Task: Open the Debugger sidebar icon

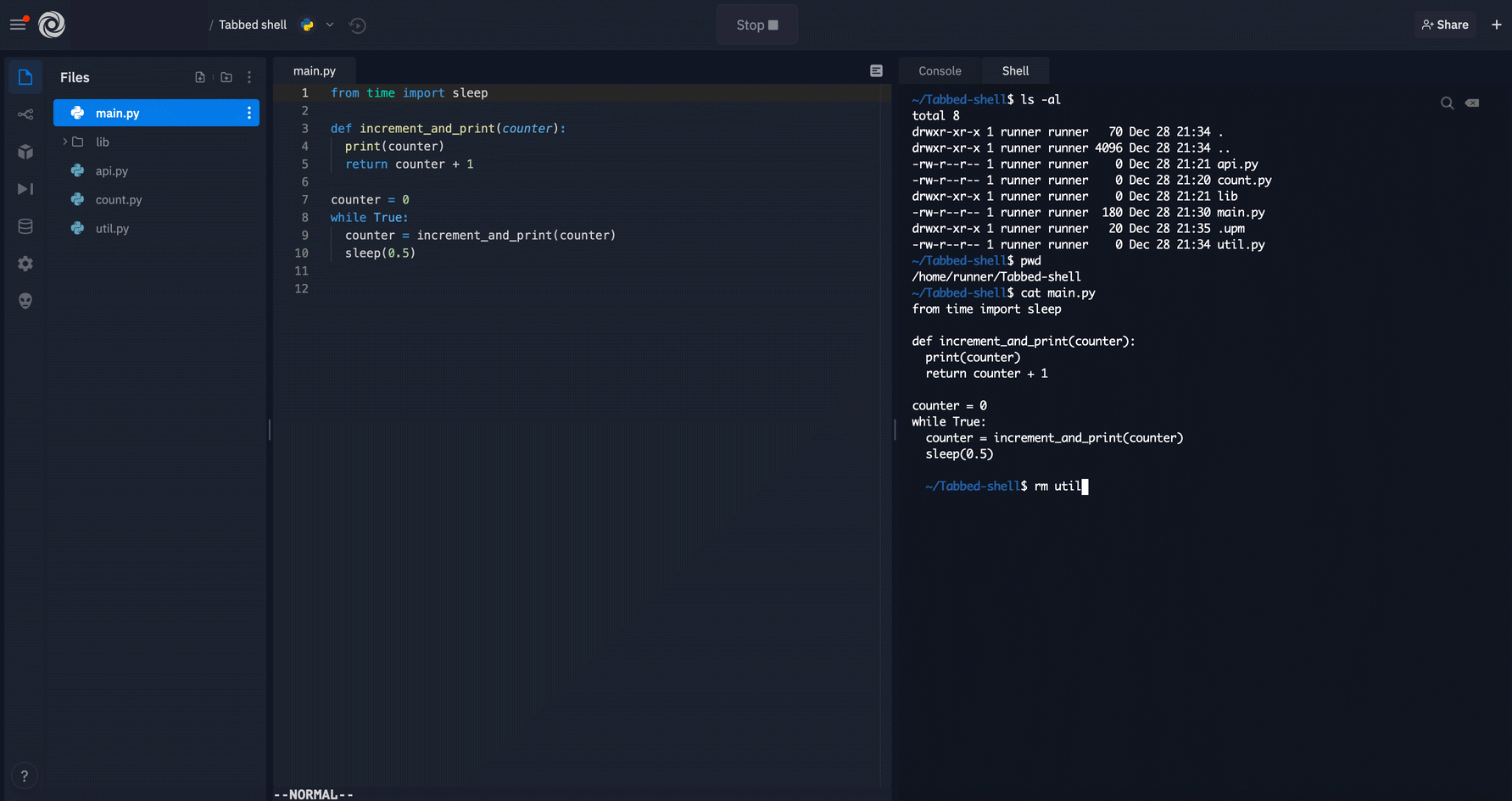Action: [x=25, y=189]
